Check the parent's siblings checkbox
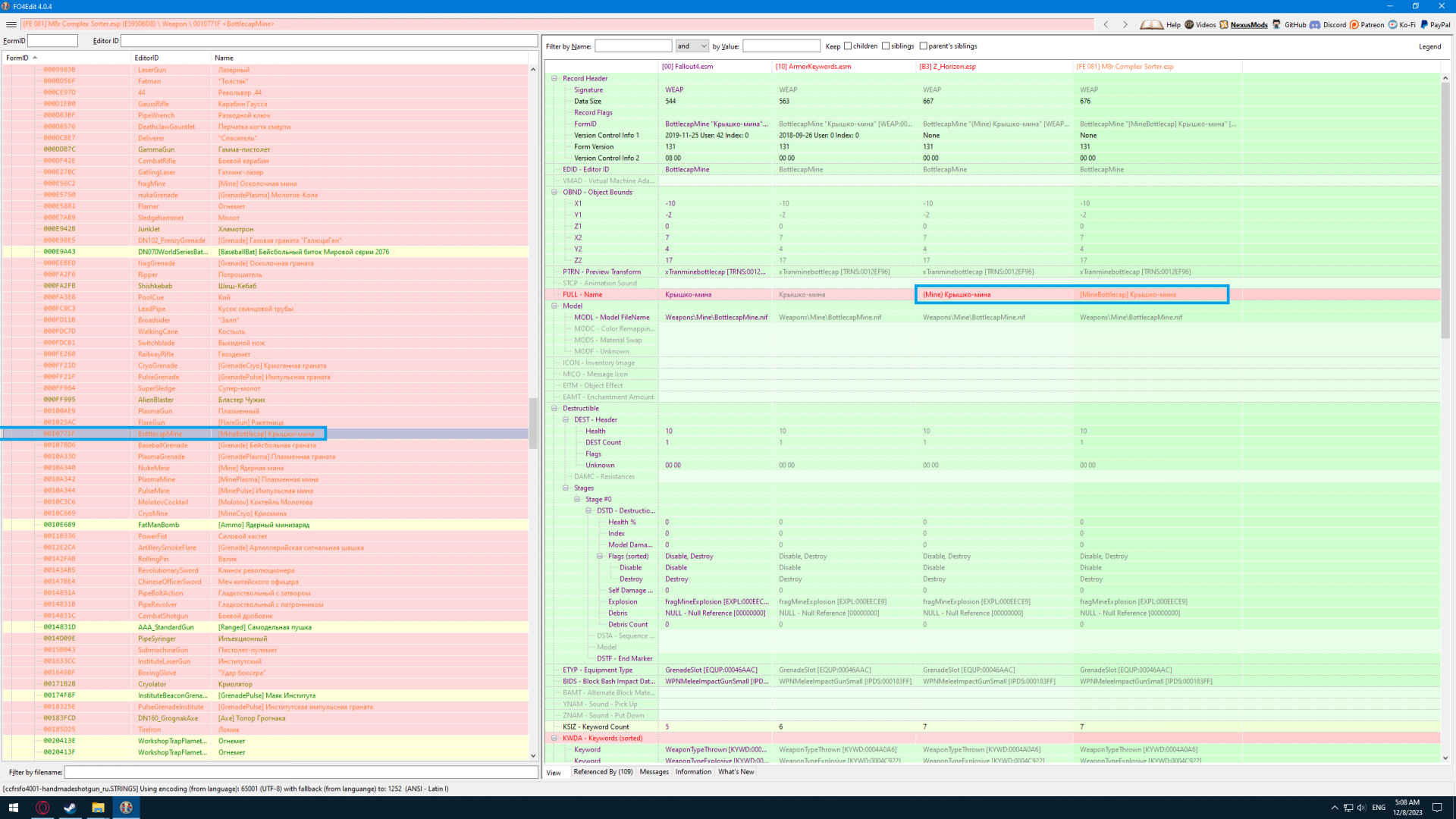Screen dimensions: 1456x819 click(923, 46)
